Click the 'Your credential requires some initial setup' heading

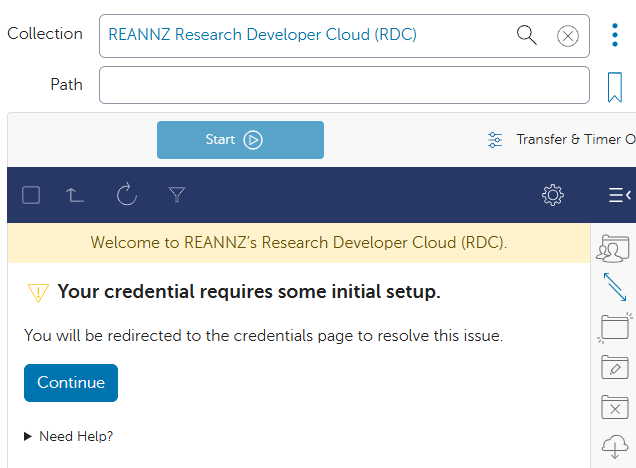(249, 292)
